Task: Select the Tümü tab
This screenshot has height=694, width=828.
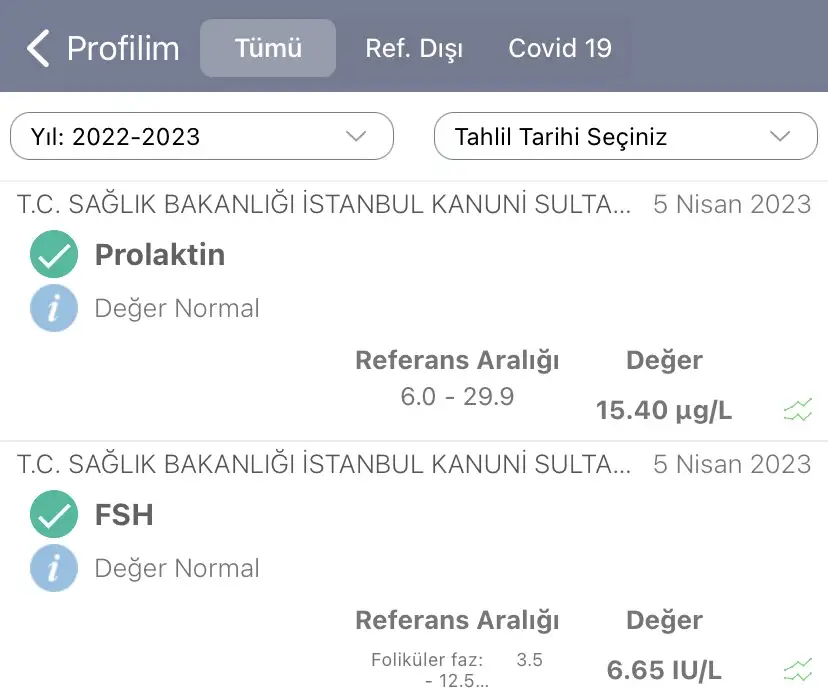Action: pyautogui.click(x=268, y=48)
